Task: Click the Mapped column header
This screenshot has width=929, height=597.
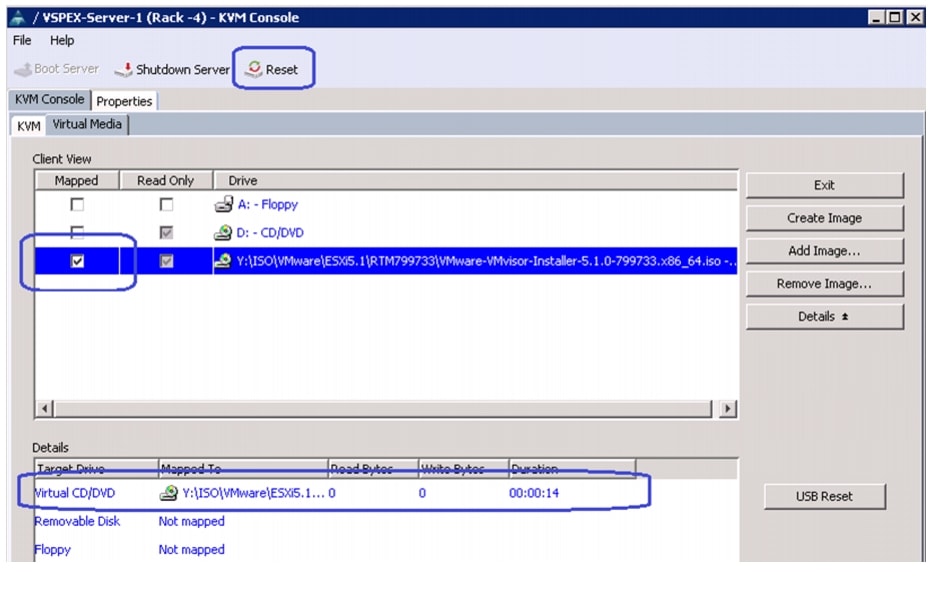Action: [76, 181]
